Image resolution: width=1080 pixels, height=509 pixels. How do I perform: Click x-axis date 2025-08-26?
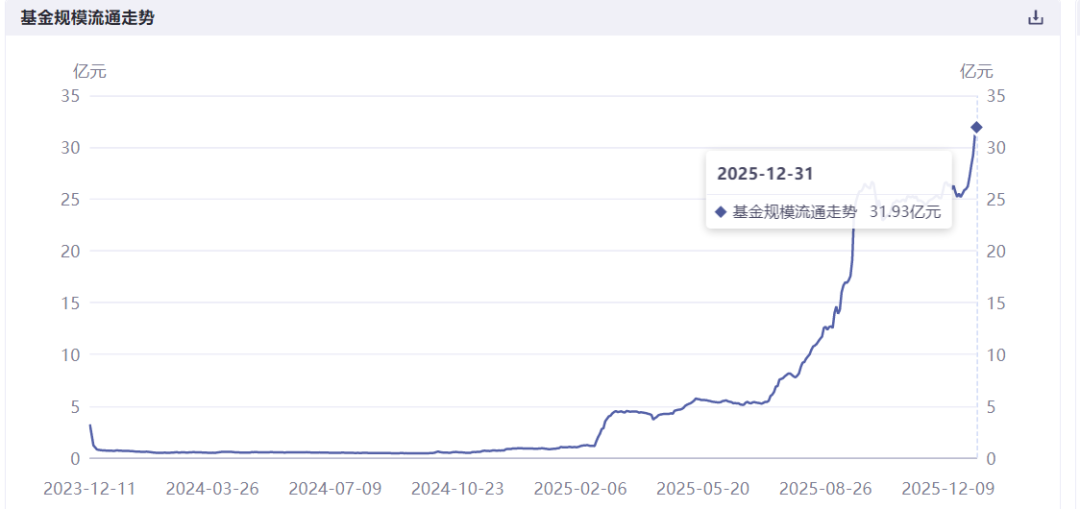coord(825,488)
